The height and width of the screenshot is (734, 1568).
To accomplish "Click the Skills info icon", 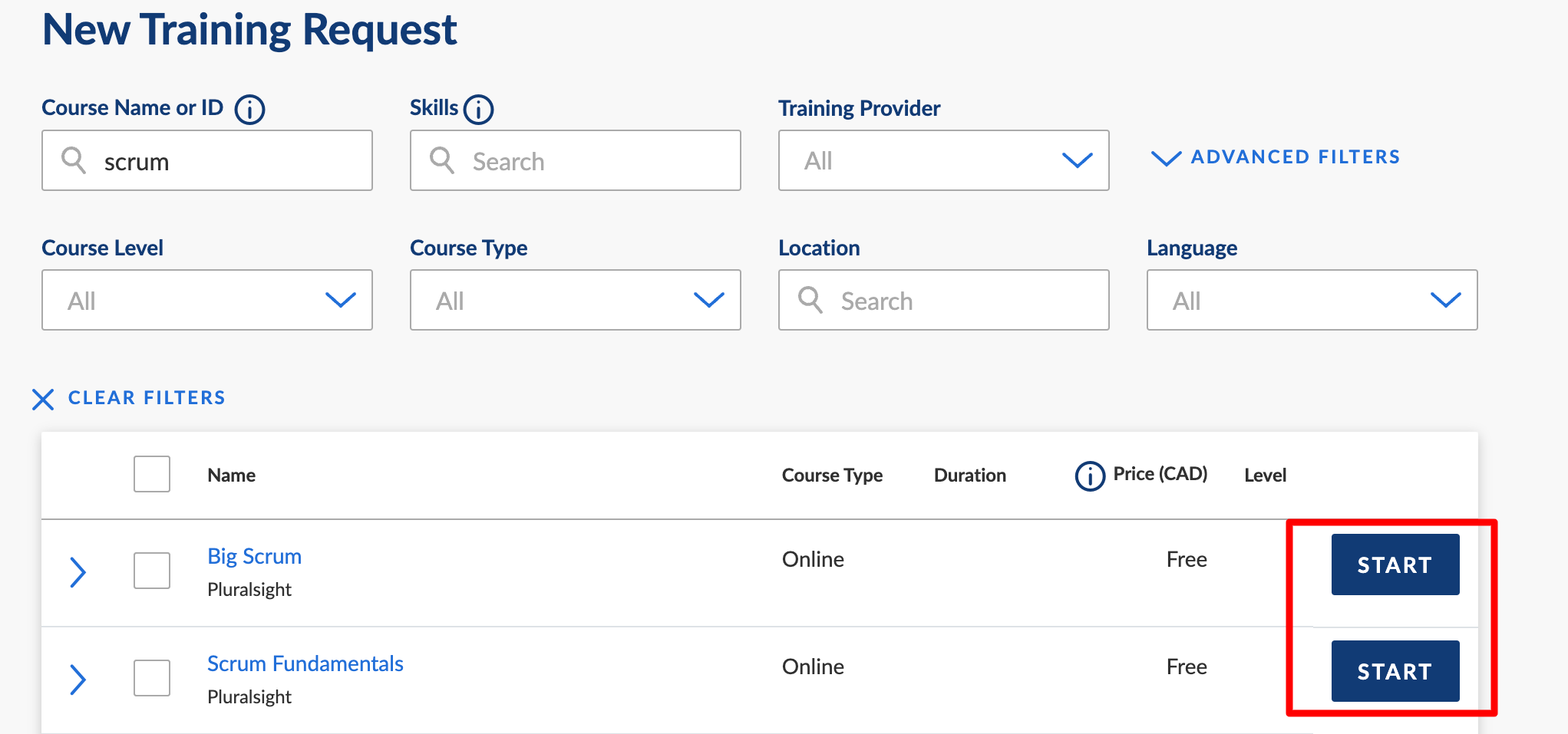I will click(478, 110).
